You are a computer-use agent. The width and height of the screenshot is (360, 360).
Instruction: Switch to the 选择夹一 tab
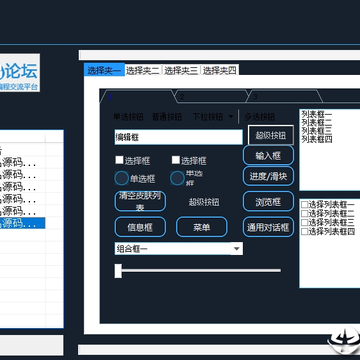click(104, 70)
